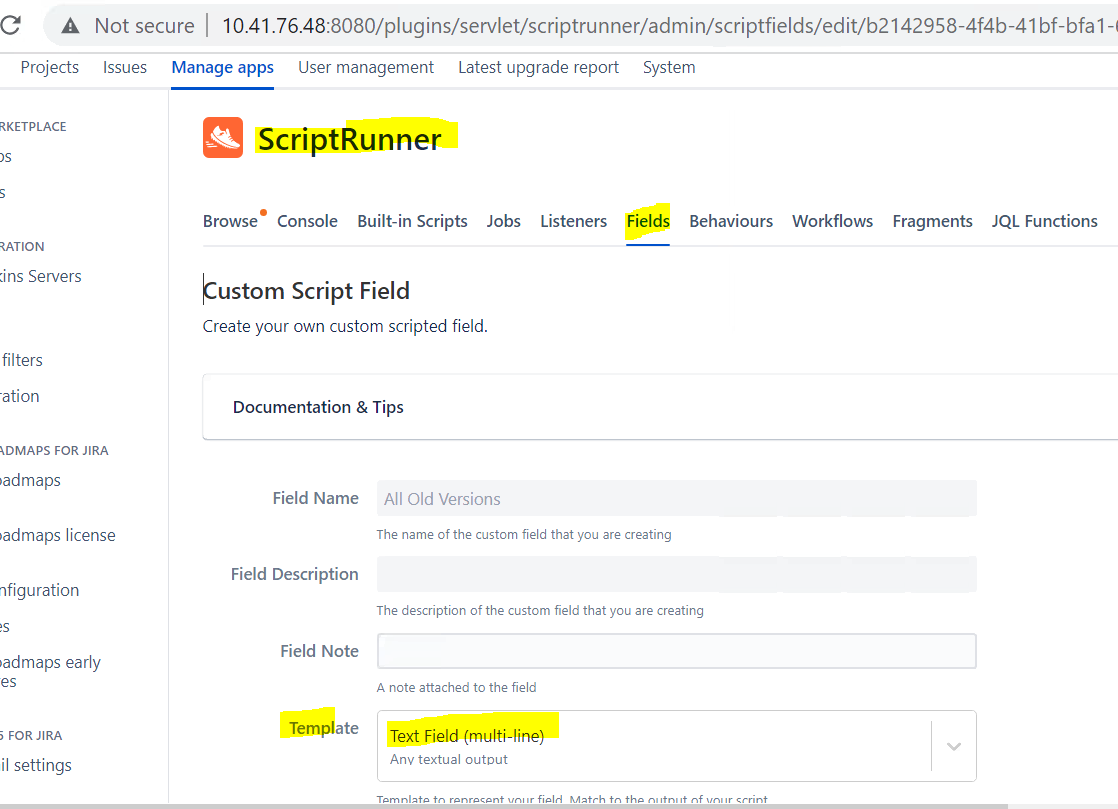Expand the Documentation & Tips panel
Screen dimensions: 1118x809
point(660,407)
